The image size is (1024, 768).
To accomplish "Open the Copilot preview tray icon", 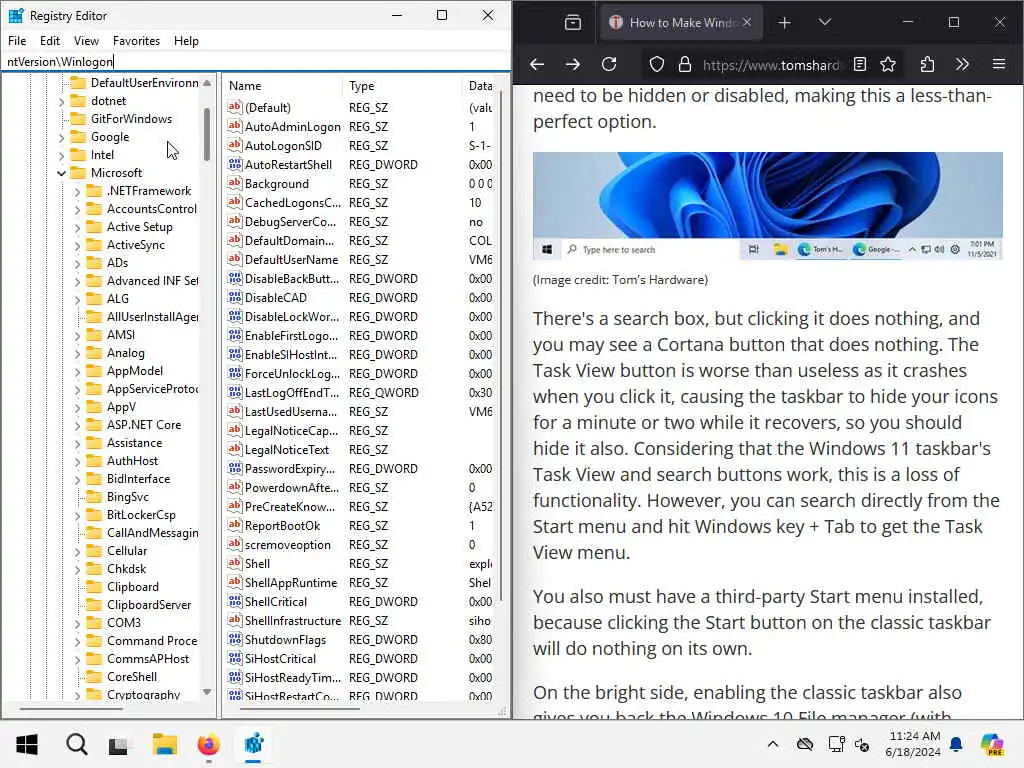I will click(992, 744).
